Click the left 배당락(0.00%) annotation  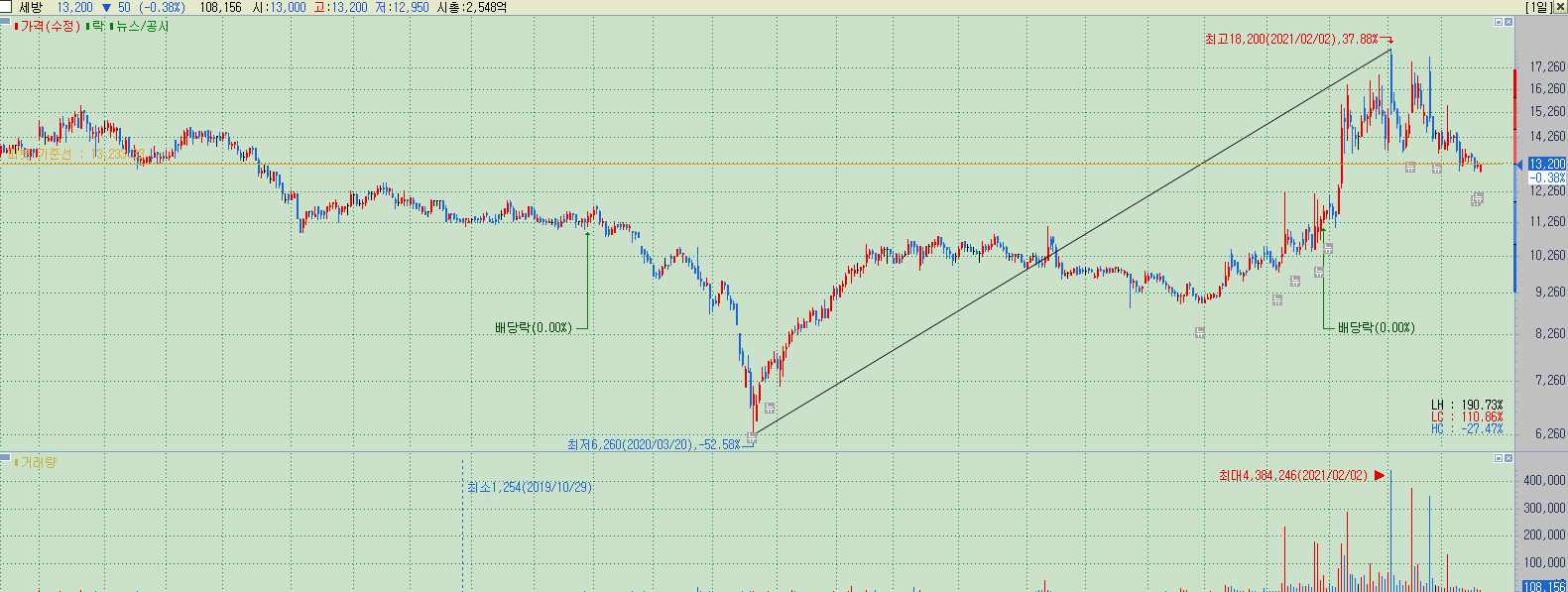(534, 328)
